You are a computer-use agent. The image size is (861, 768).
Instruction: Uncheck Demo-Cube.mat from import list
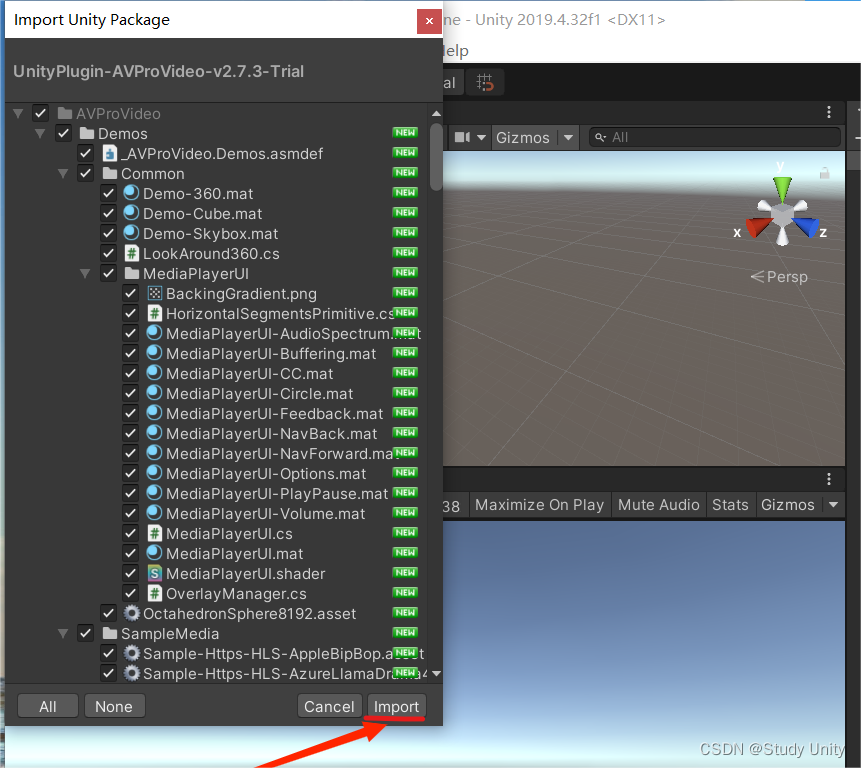coord(108,212)
